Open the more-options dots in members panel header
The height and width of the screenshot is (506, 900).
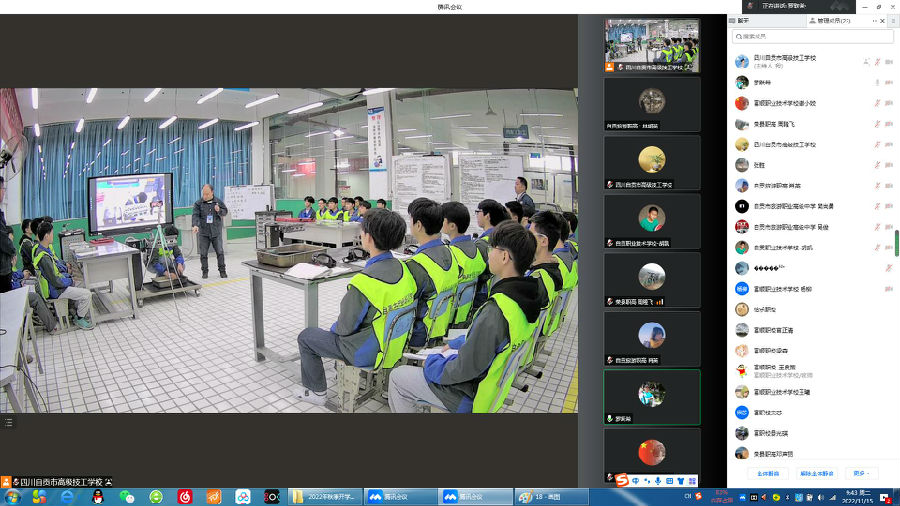click(x=875, y=21)
